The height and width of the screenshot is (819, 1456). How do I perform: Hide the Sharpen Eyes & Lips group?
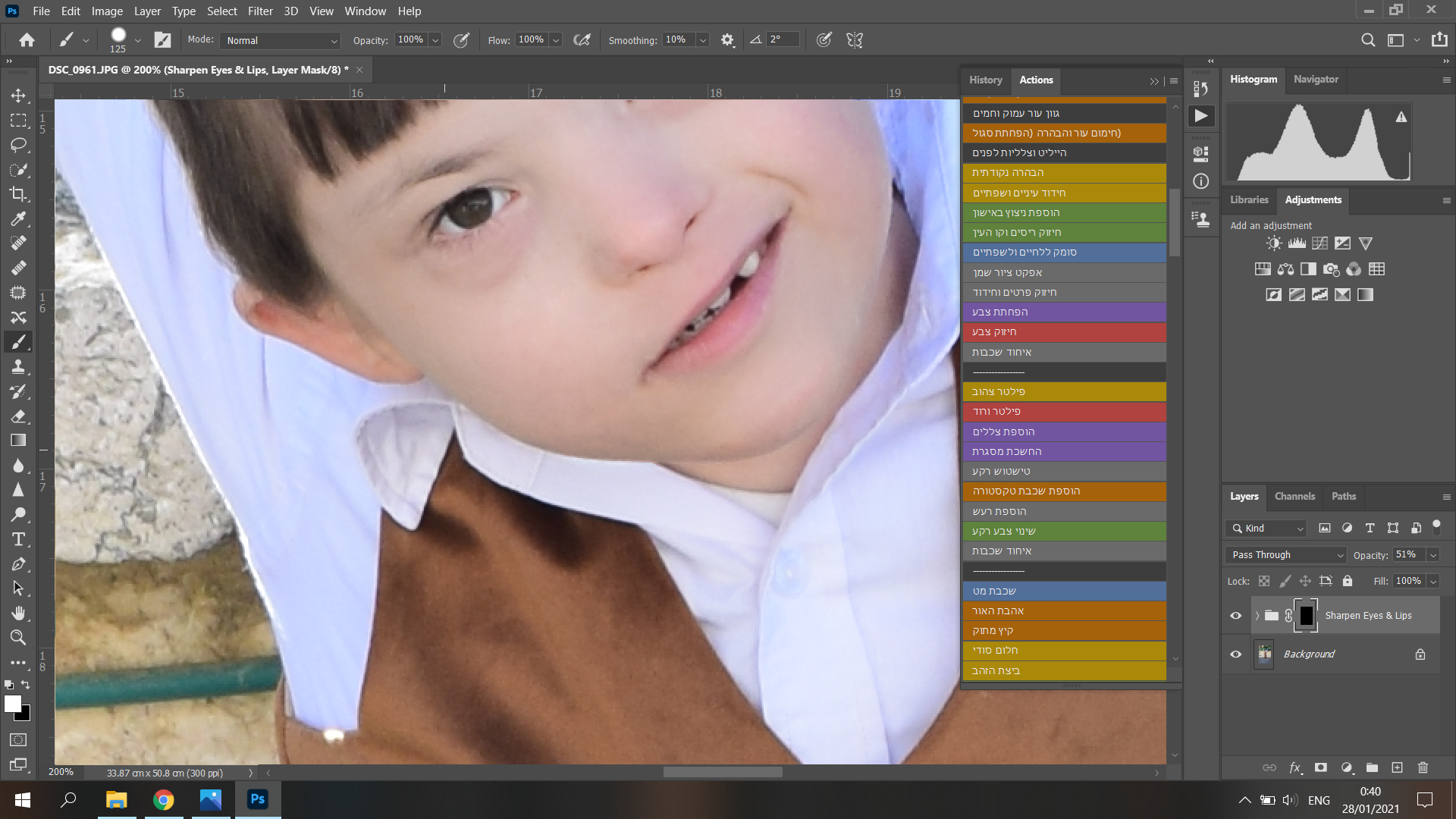1235,616
